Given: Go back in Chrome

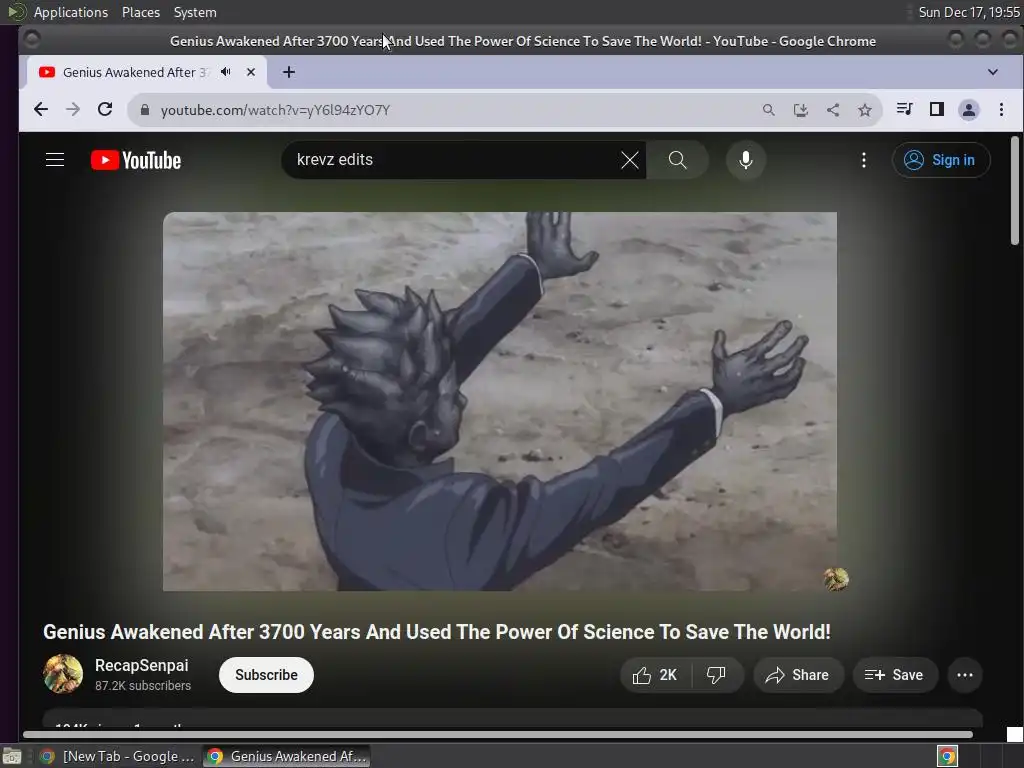Looking at the screenshot, I should 41,110.
